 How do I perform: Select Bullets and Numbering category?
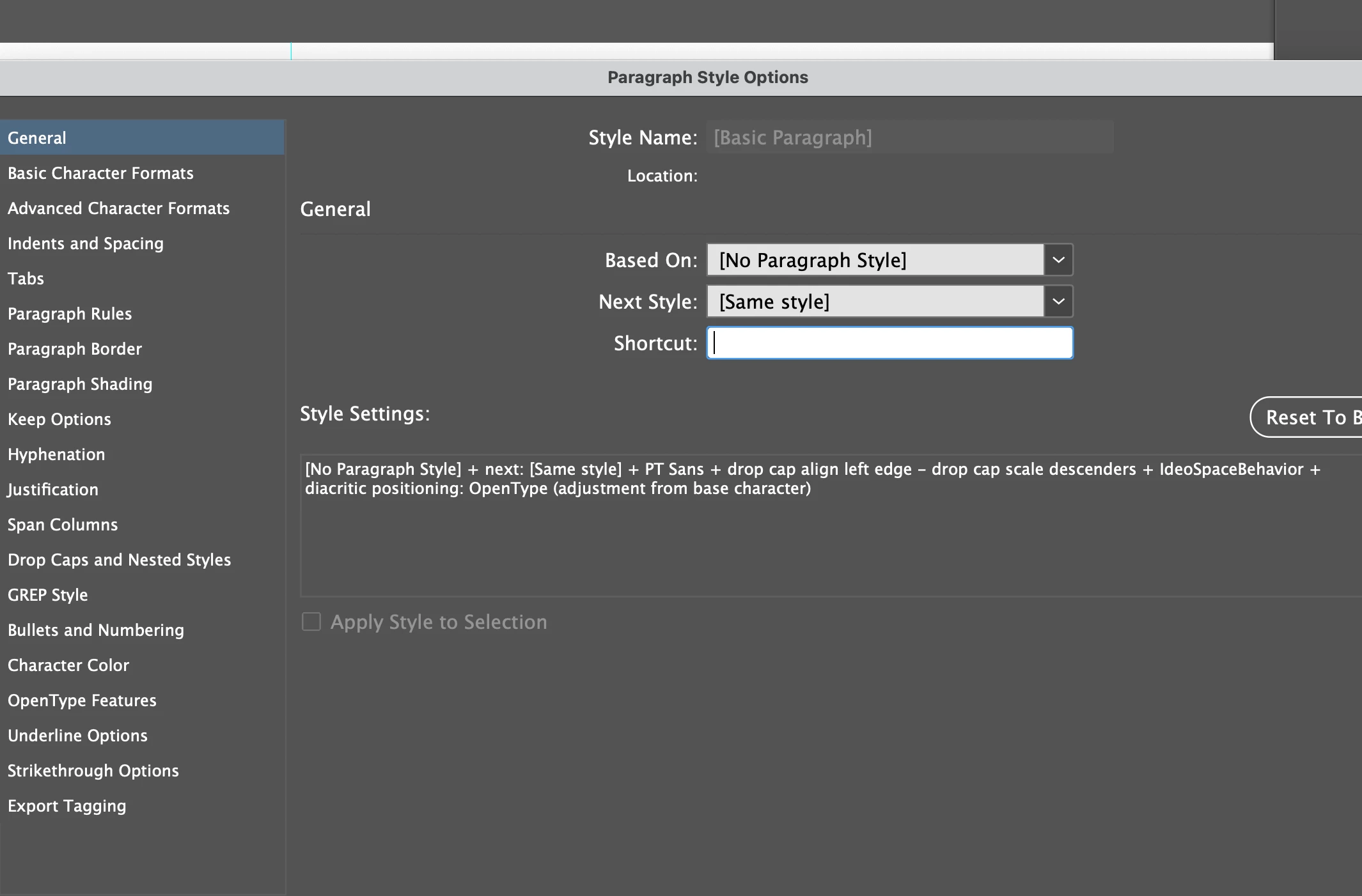pos(96,630)
